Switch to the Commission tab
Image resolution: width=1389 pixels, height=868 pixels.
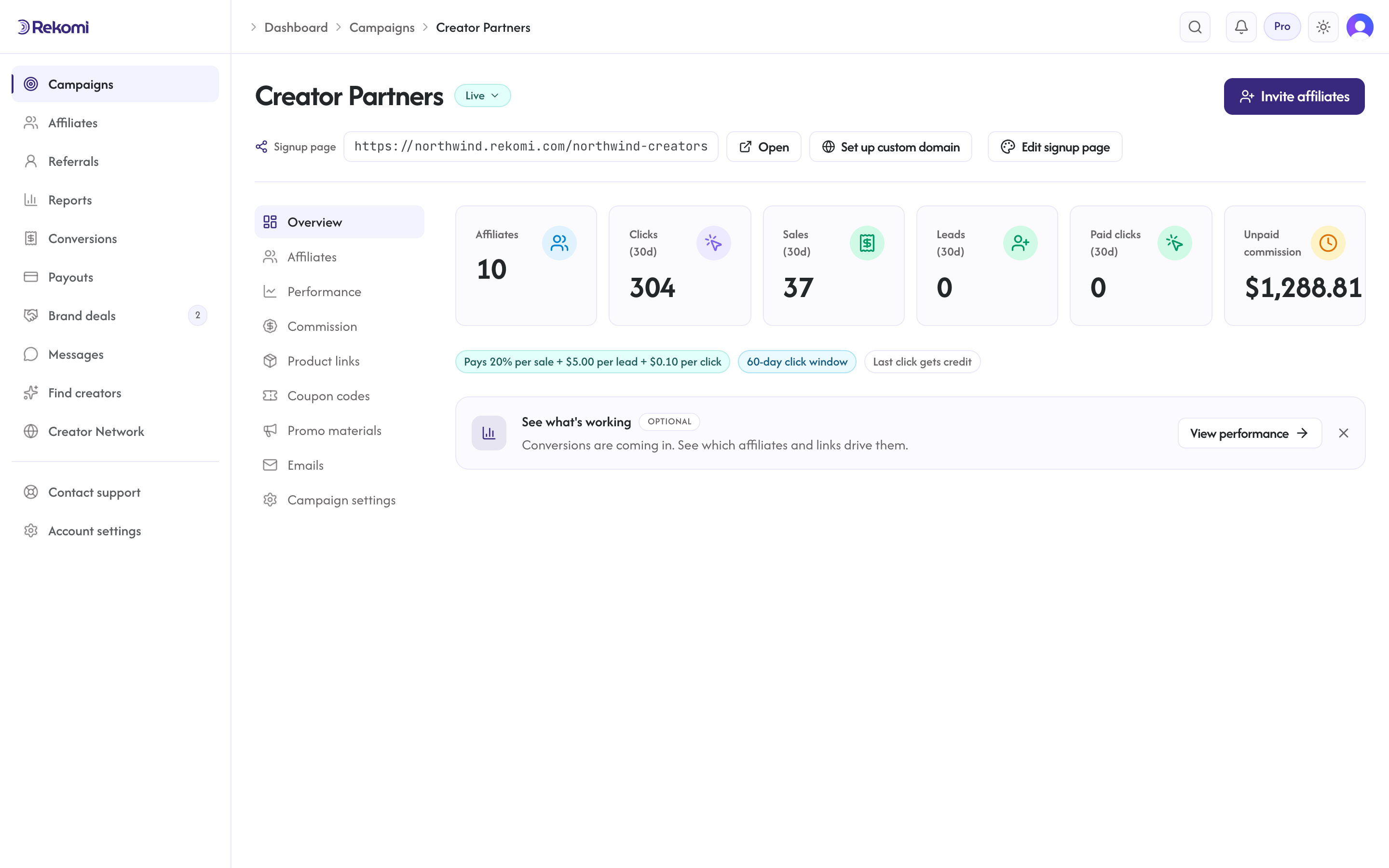(x=339, y=326)
